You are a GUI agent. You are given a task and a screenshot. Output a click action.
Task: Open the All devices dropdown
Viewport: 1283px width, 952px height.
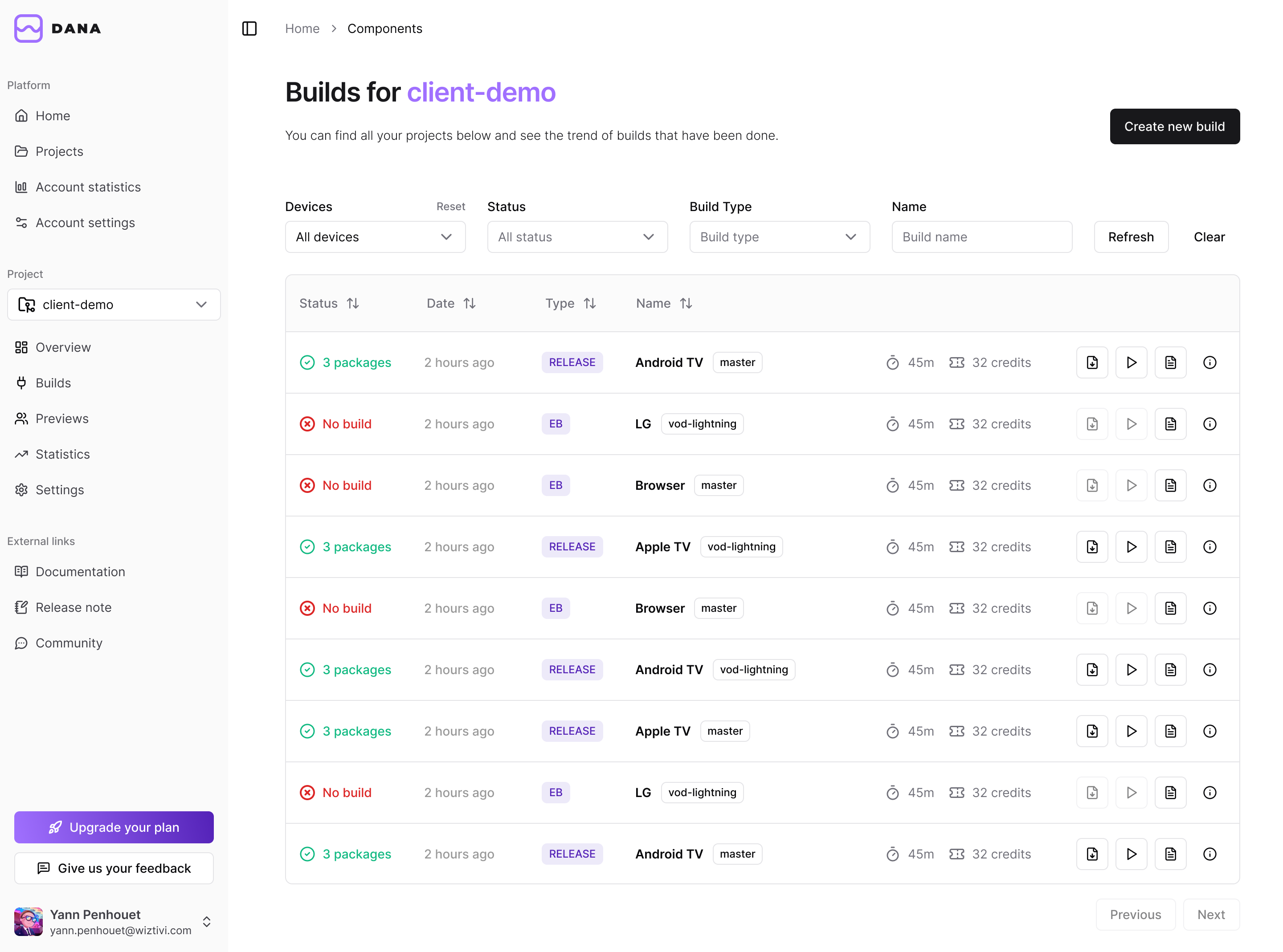point(375,237)
